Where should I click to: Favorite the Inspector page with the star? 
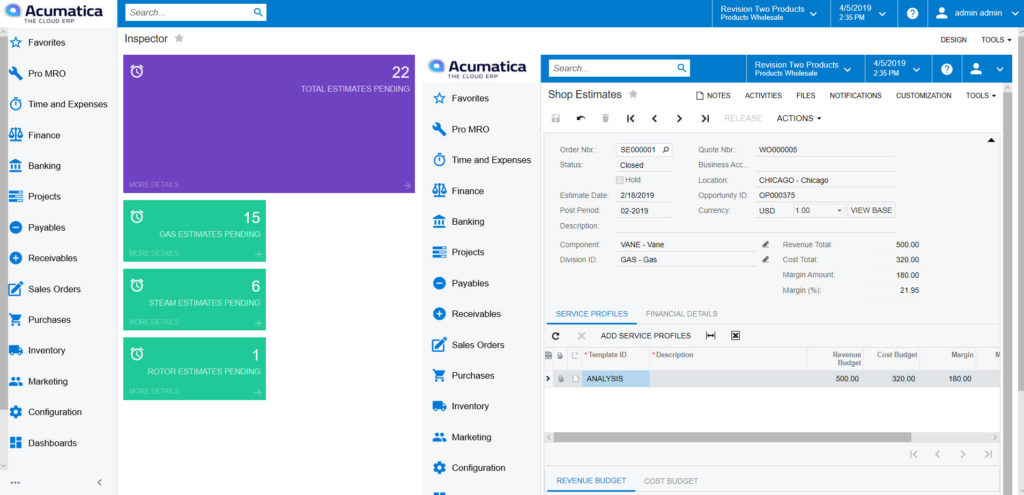pyautogui.click(x=179, y=39)
